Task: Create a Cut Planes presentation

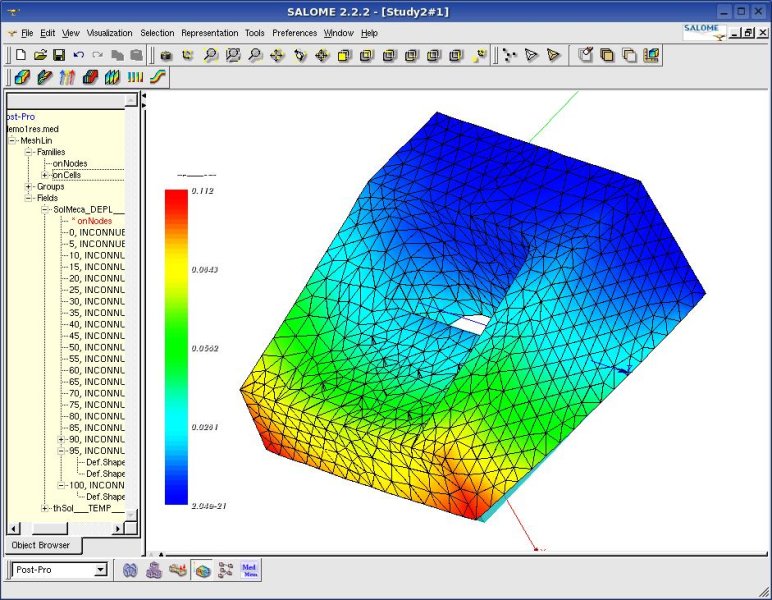Action: click(112, 77)
